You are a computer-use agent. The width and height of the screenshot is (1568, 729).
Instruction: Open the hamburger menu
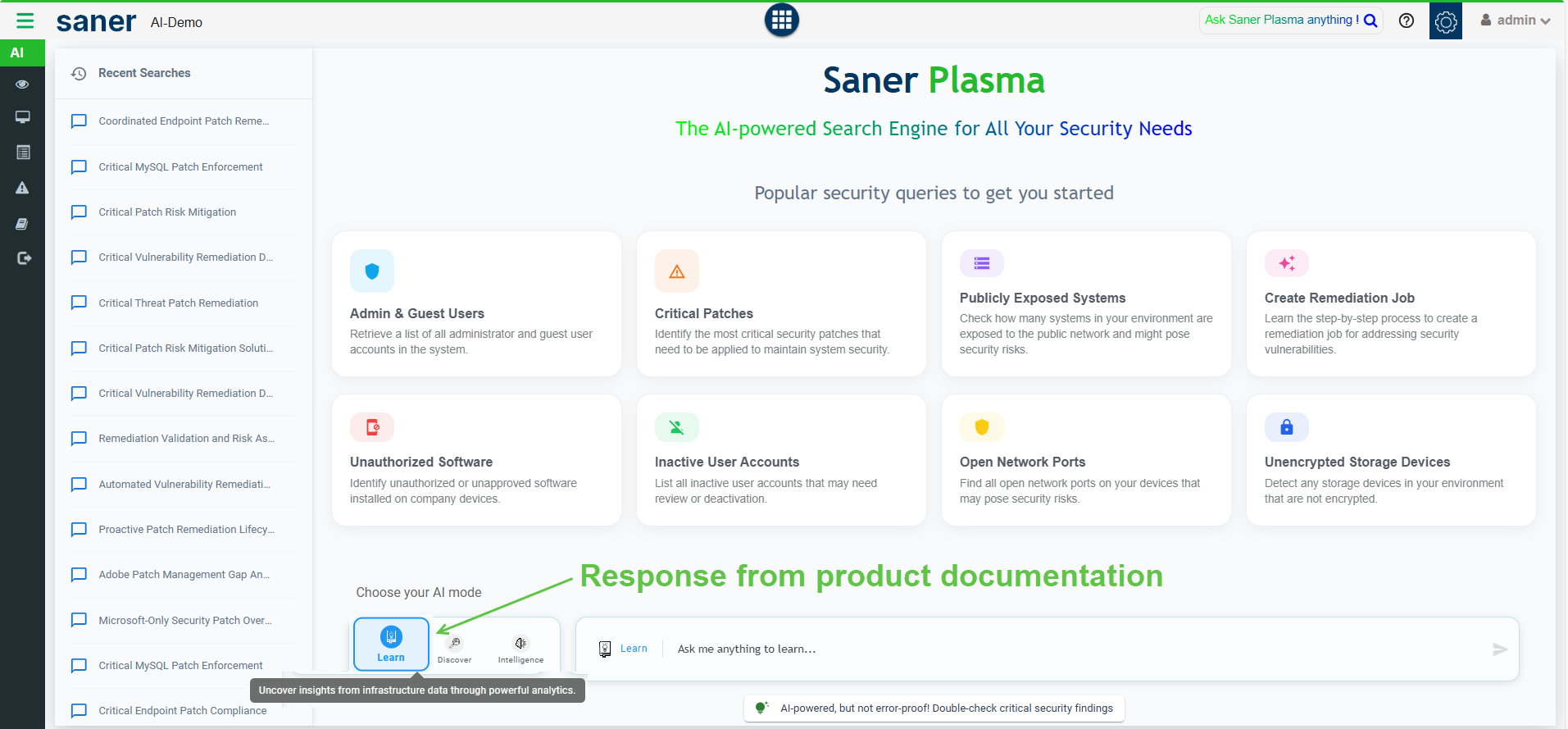tap(25, 21)
